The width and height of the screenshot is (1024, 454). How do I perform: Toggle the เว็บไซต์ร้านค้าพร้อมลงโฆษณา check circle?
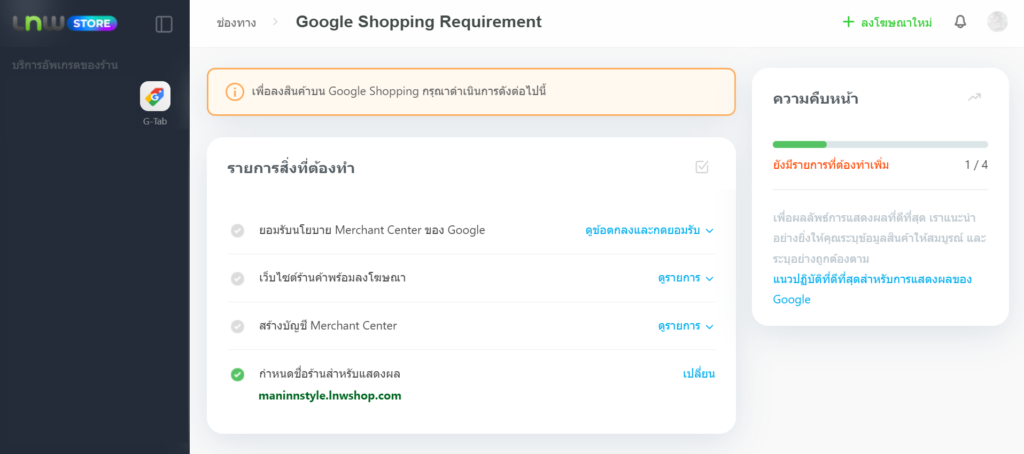point(237,278)
